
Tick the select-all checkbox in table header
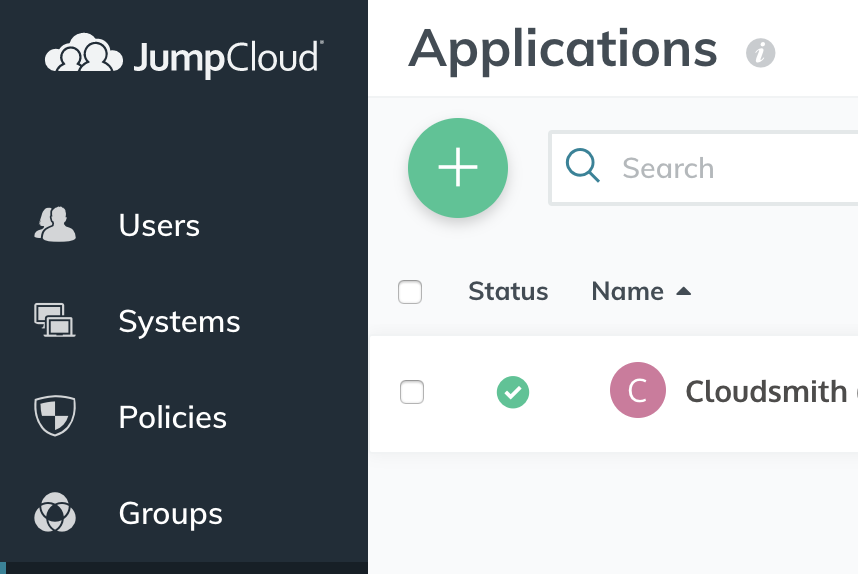pos(410,292)
